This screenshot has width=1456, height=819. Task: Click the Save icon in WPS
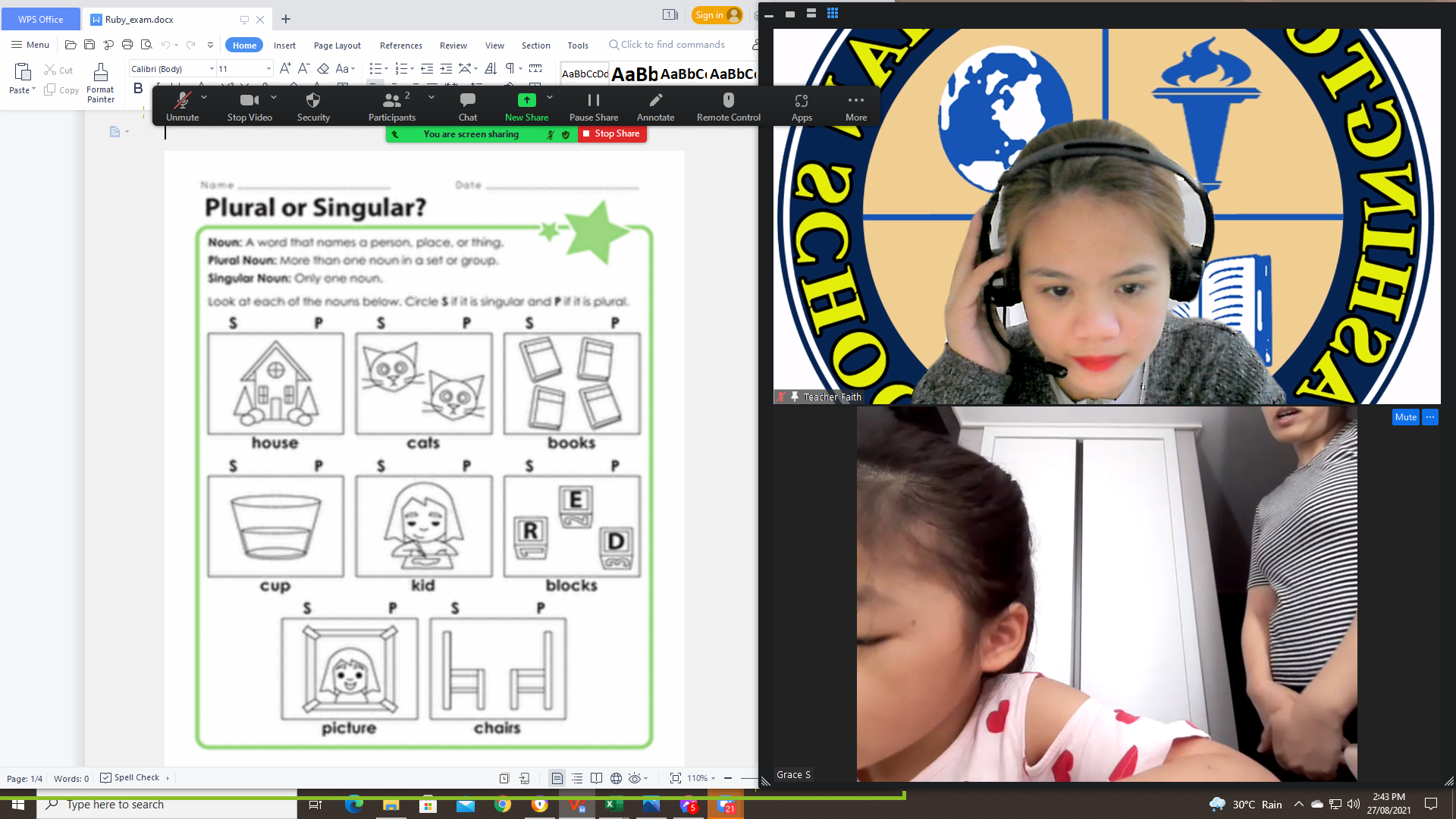[89, 45]
